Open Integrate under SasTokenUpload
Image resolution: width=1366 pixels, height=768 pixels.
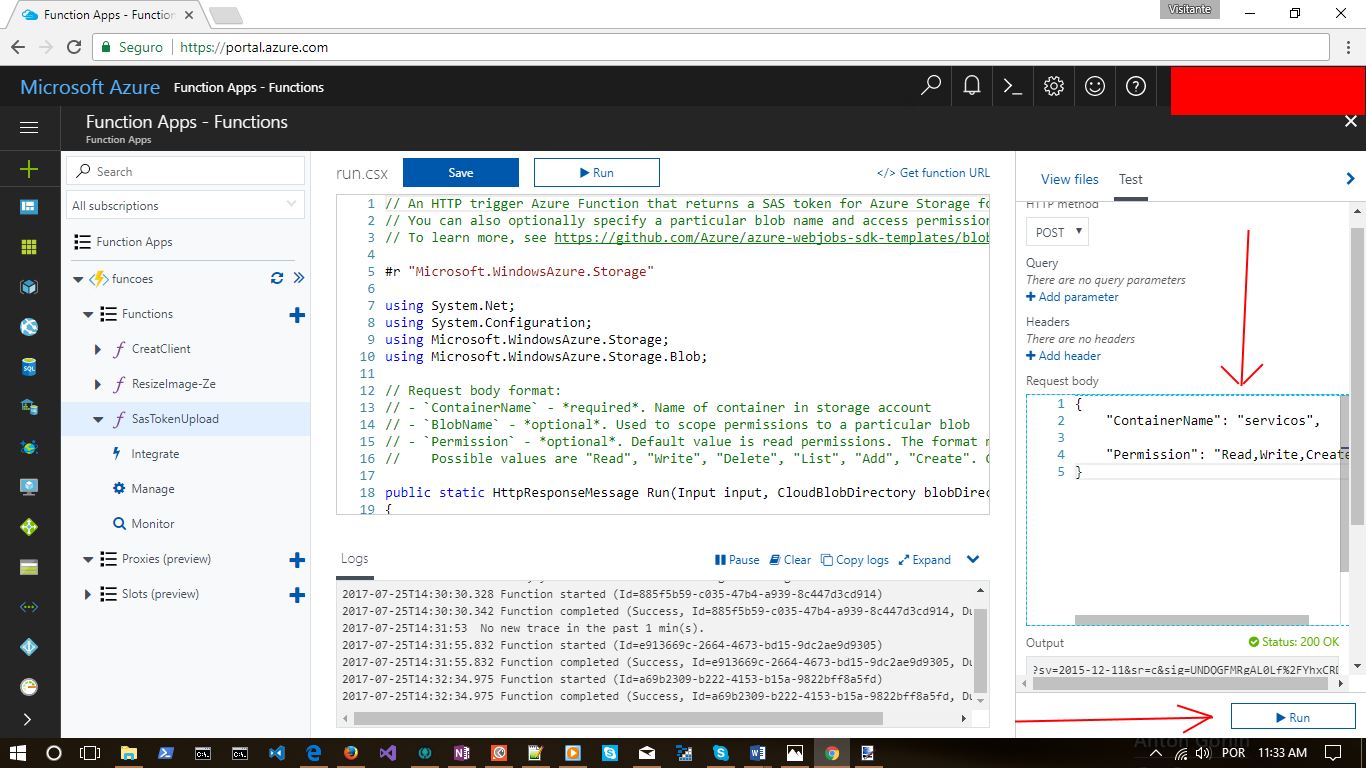155,454
